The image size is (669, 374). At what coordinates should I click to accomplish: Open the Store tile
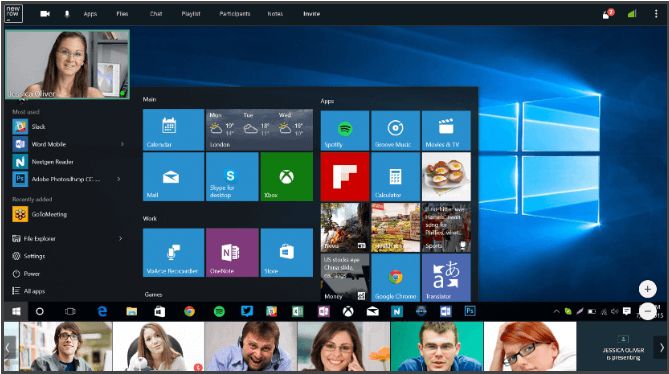tap(287, 252)
